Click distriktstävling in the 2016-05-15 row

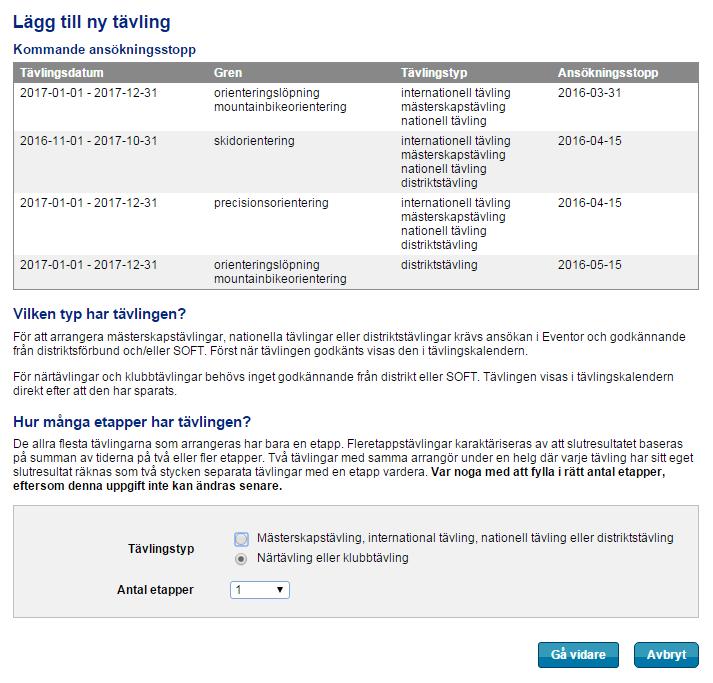coord(439,265)
